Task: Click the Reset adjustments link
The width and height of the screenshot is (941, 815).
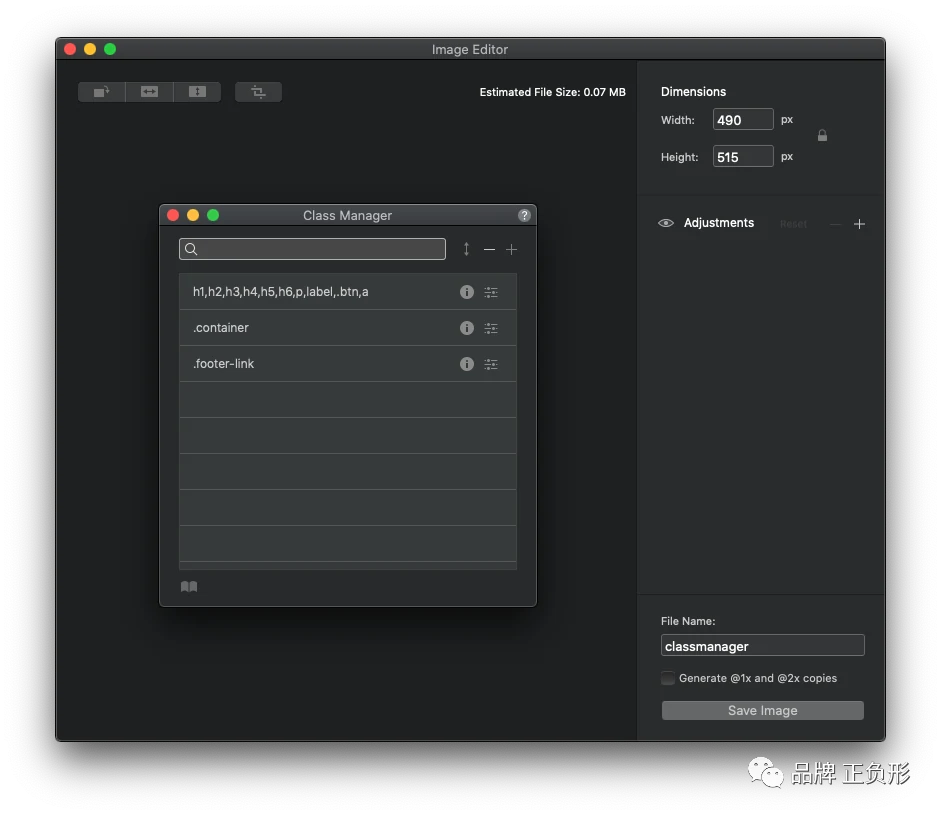Action: point(793,224)
